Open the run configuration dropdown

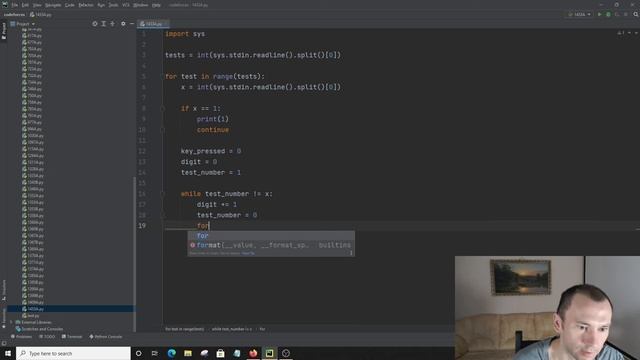tap(580, 15)
